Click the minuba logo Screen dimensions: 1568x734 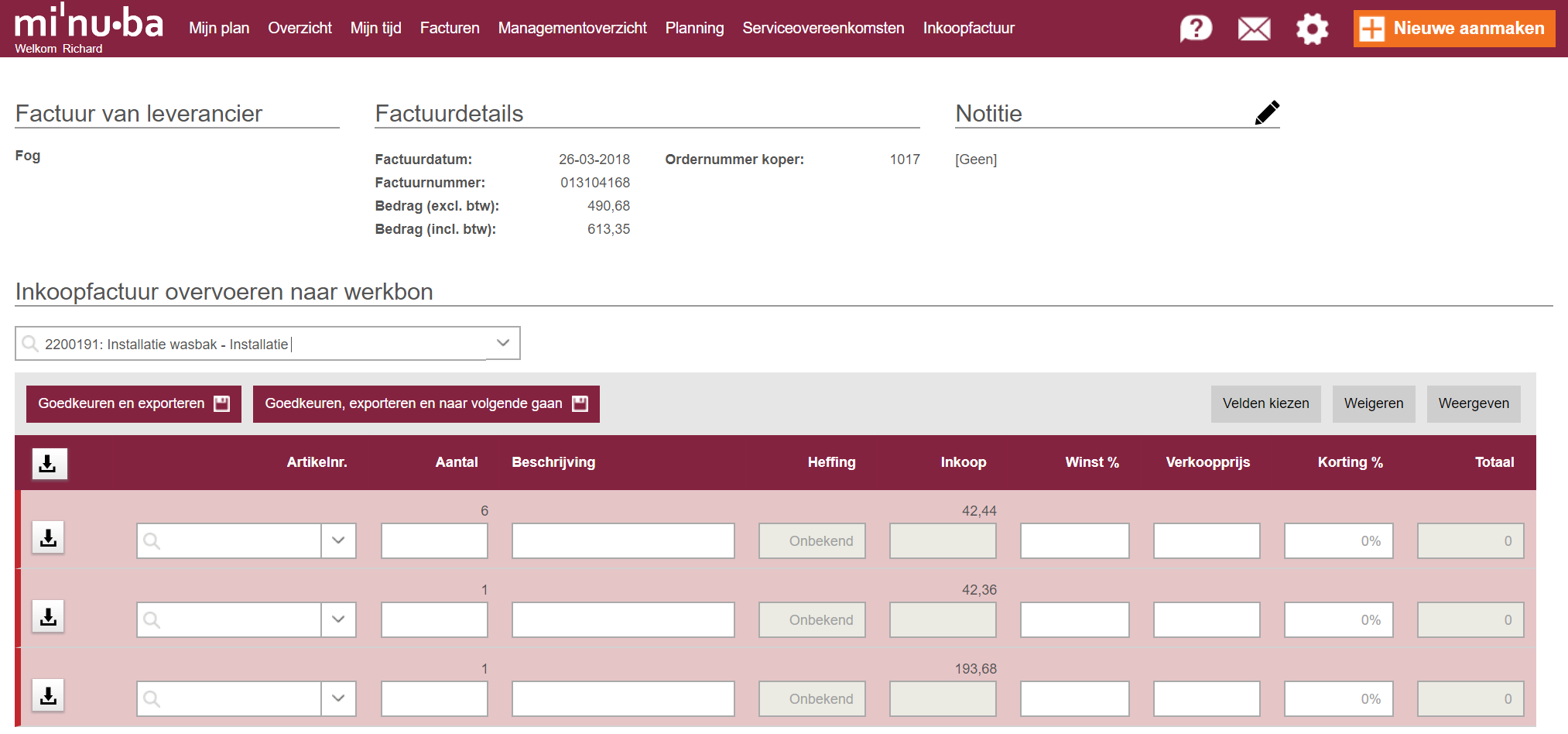pyautogui.click(x=89, y=22)
